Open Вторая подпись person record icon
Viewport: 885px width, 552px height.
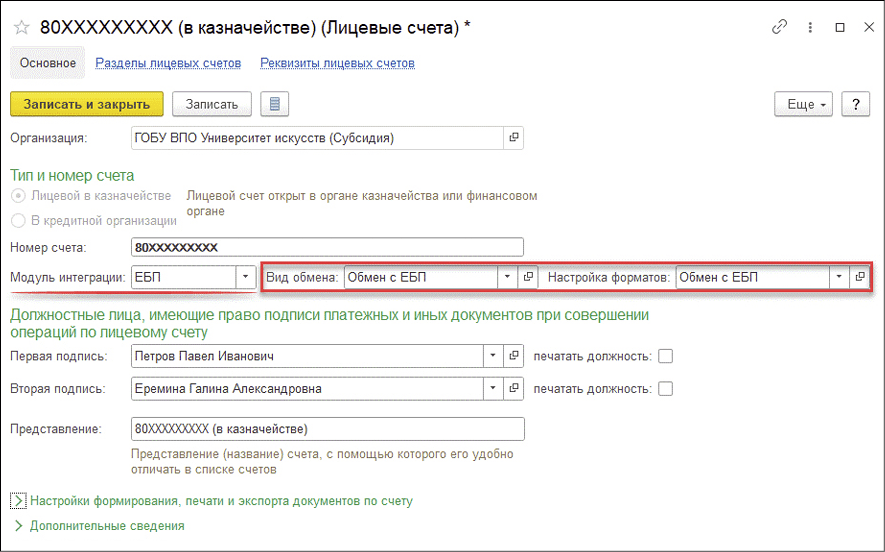(x=514, y=389)
